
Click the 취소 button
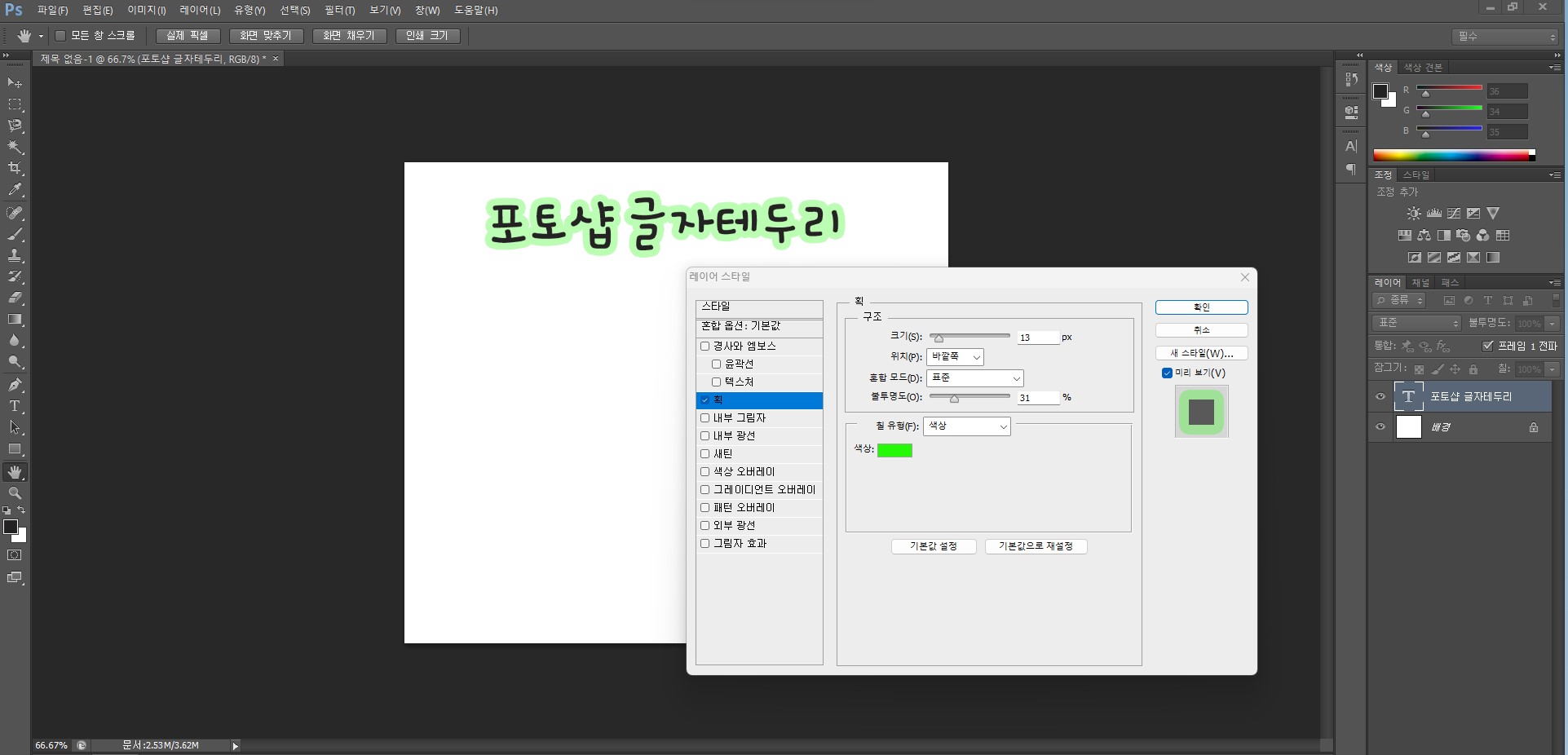click(1202, 330)
